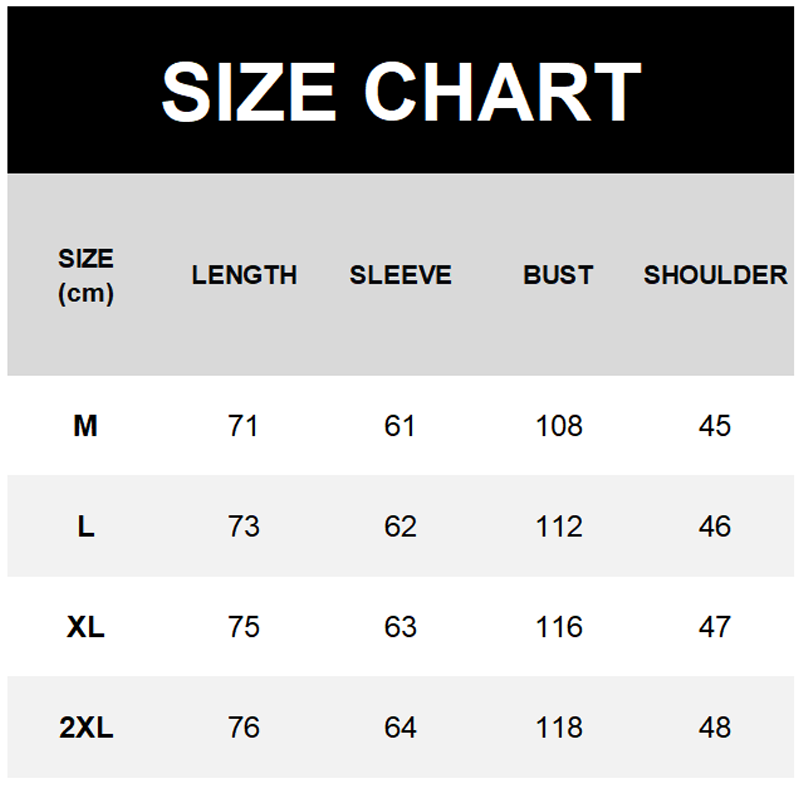800x800 pixels.
Task: Click the BUST column header
Action: (x=558, y=275)
